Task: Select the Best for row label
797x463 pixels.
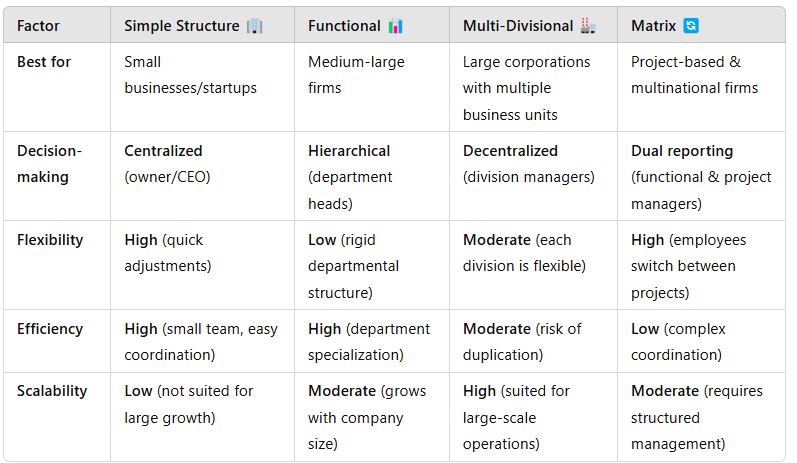Action: [44, 62]
